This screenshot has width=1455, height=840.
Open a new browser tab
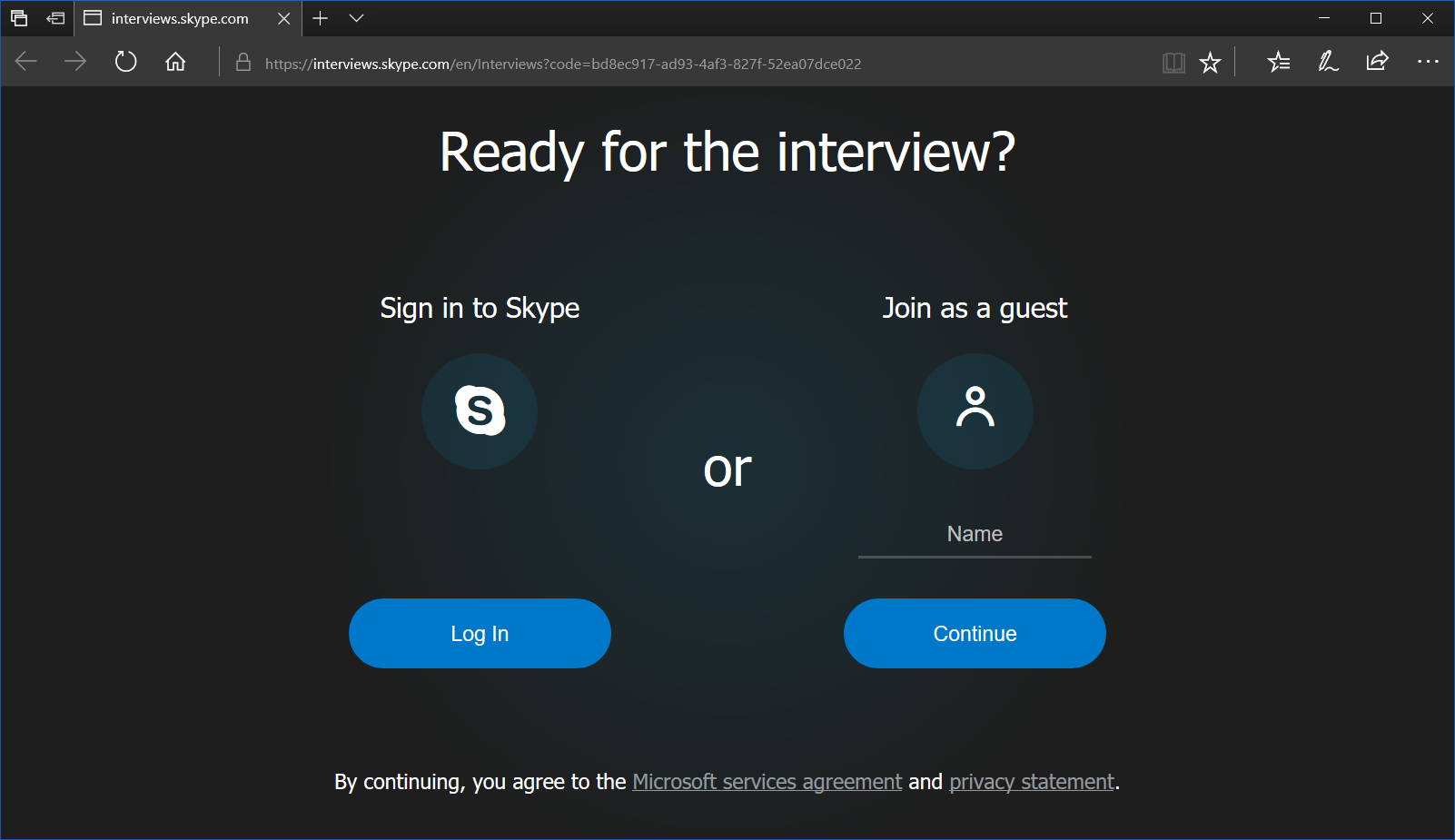pos(320,18)
